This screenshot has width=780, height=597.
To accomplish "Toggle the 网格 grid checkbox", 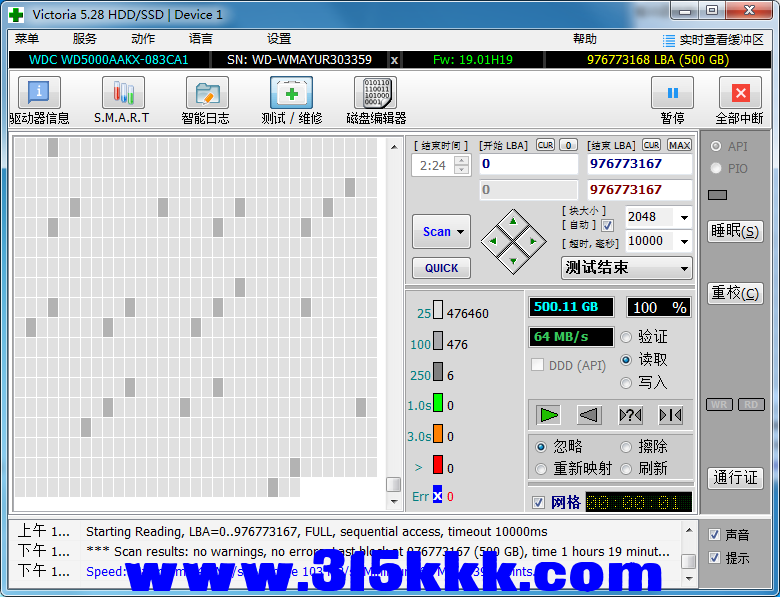I will 538,502.
